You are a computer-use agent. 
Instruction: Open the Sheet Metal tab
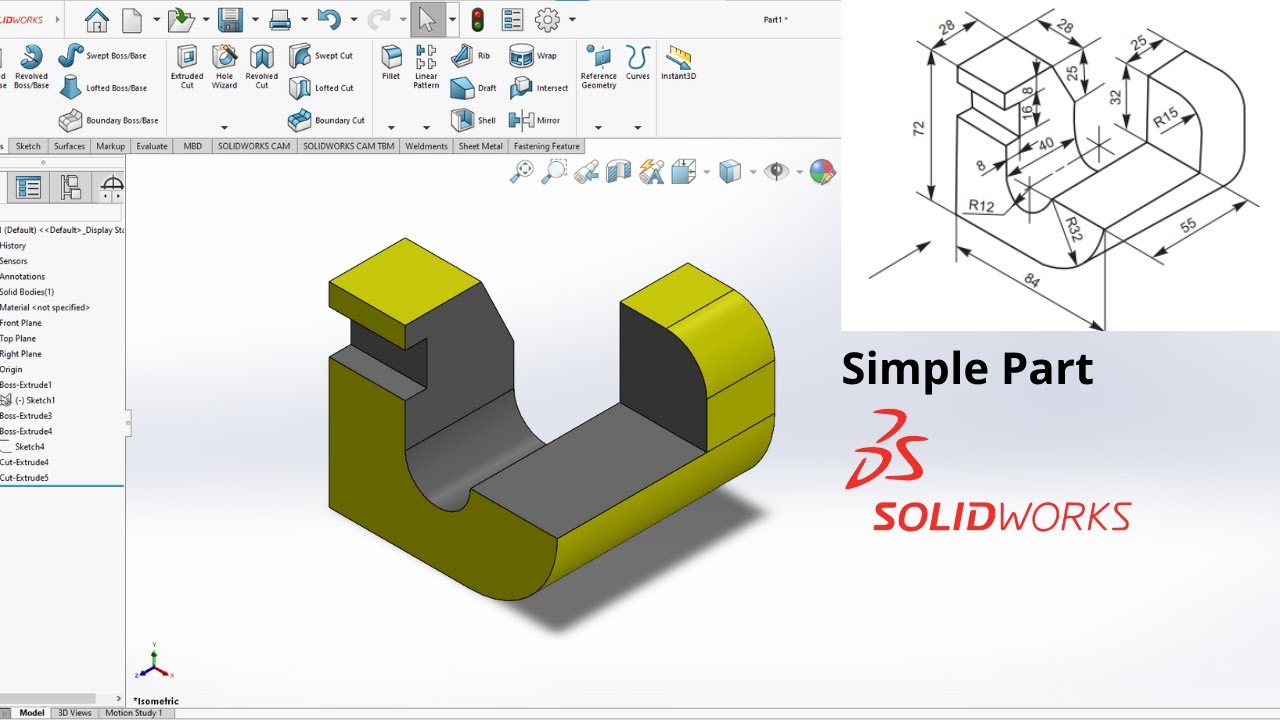click(x=481, y=146)
